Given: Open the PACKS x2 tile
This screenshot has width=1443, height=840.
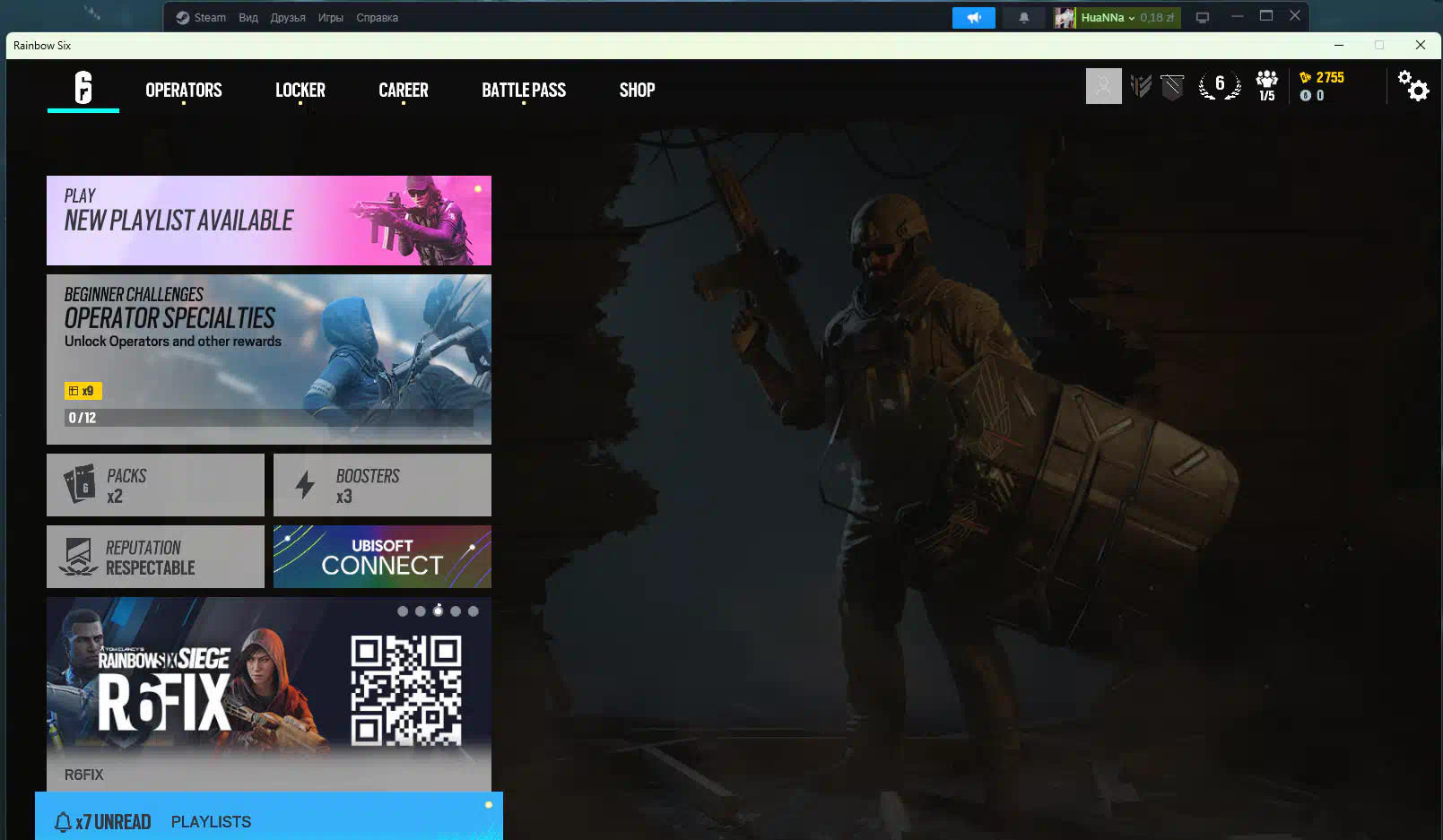Looking at the screenshot, I should pos(155,485).
